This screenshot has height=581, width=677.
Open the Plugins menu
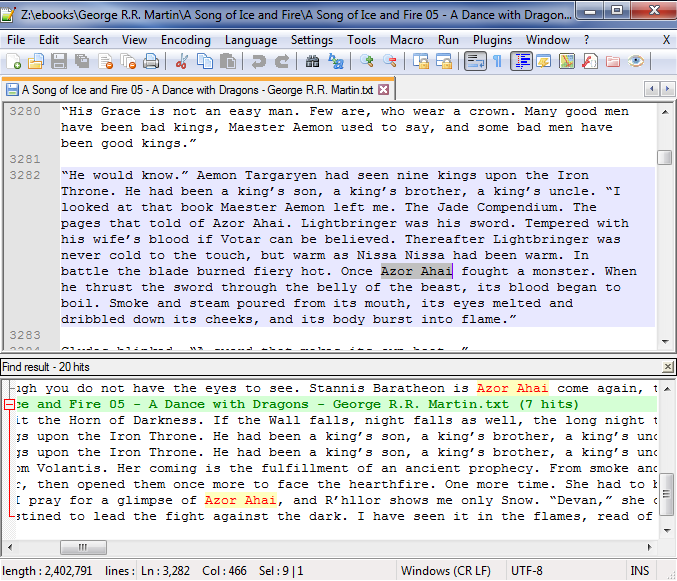(492, 40)
